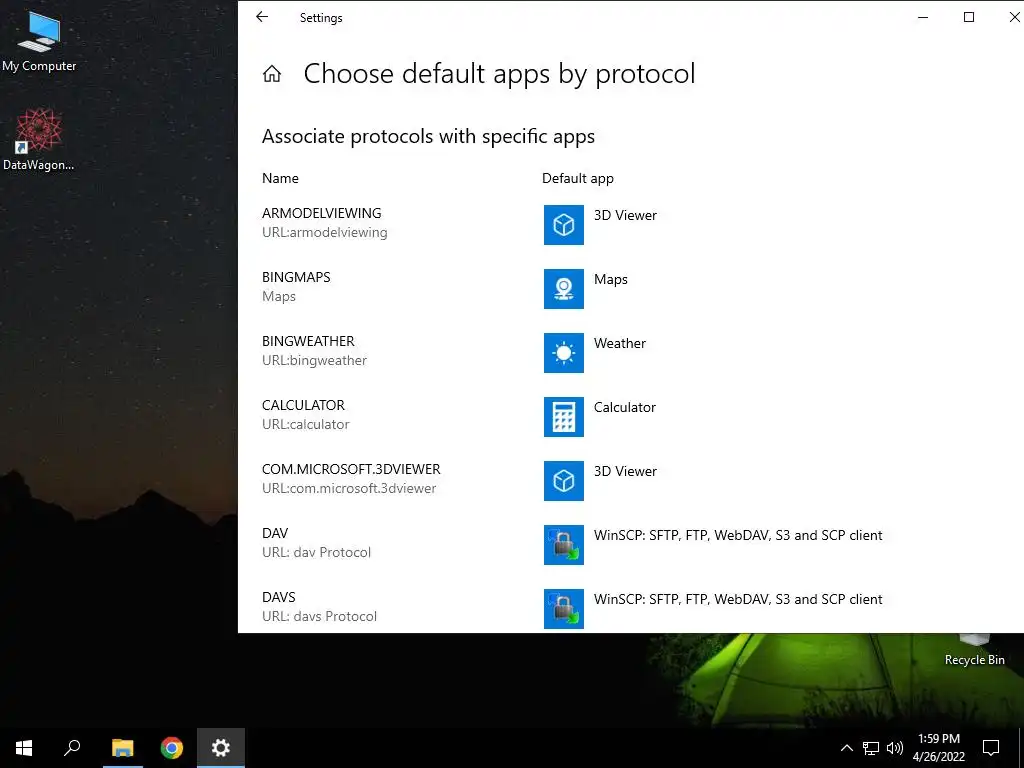Change 3D Viewer label for COM.MICROSOFT.3DVIEWER

tap(625, 472)
